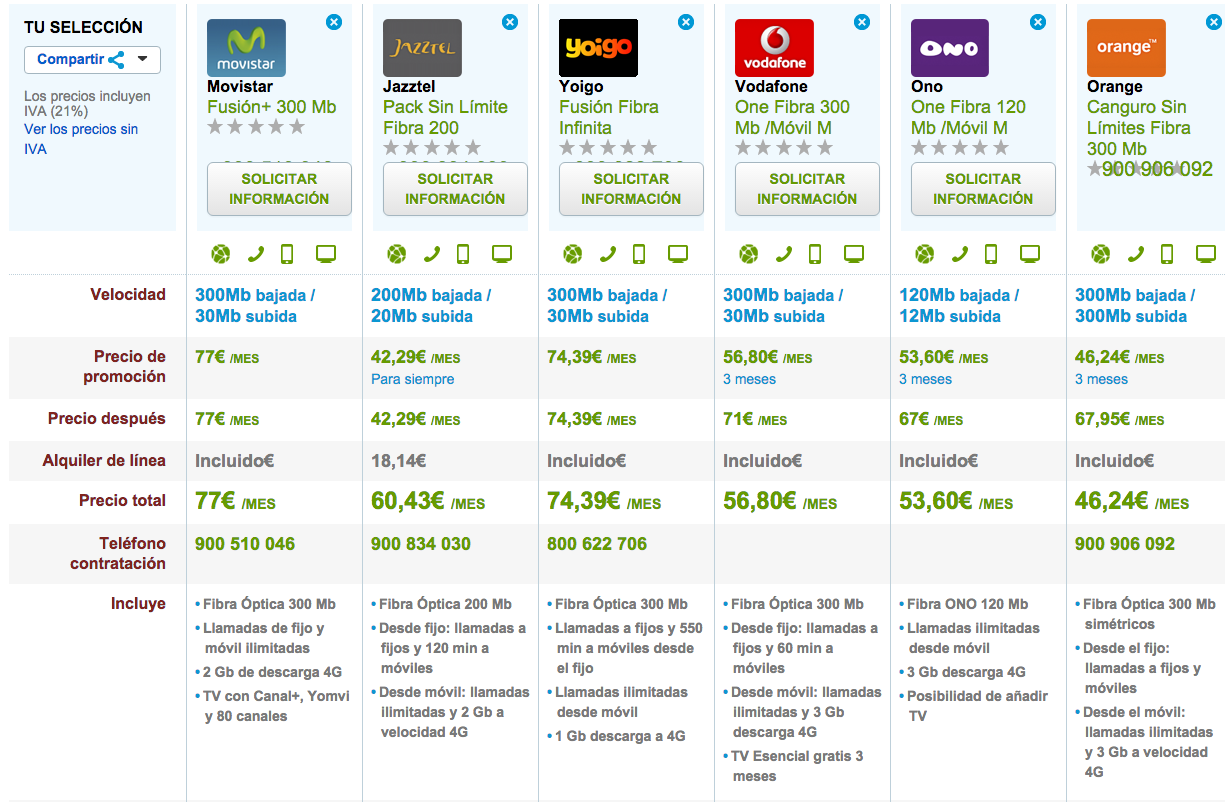Viewport: 1225px width, 802px height.
Task: Click the mobile phone icon under Yoigo
Action: [x=639, y=254]
